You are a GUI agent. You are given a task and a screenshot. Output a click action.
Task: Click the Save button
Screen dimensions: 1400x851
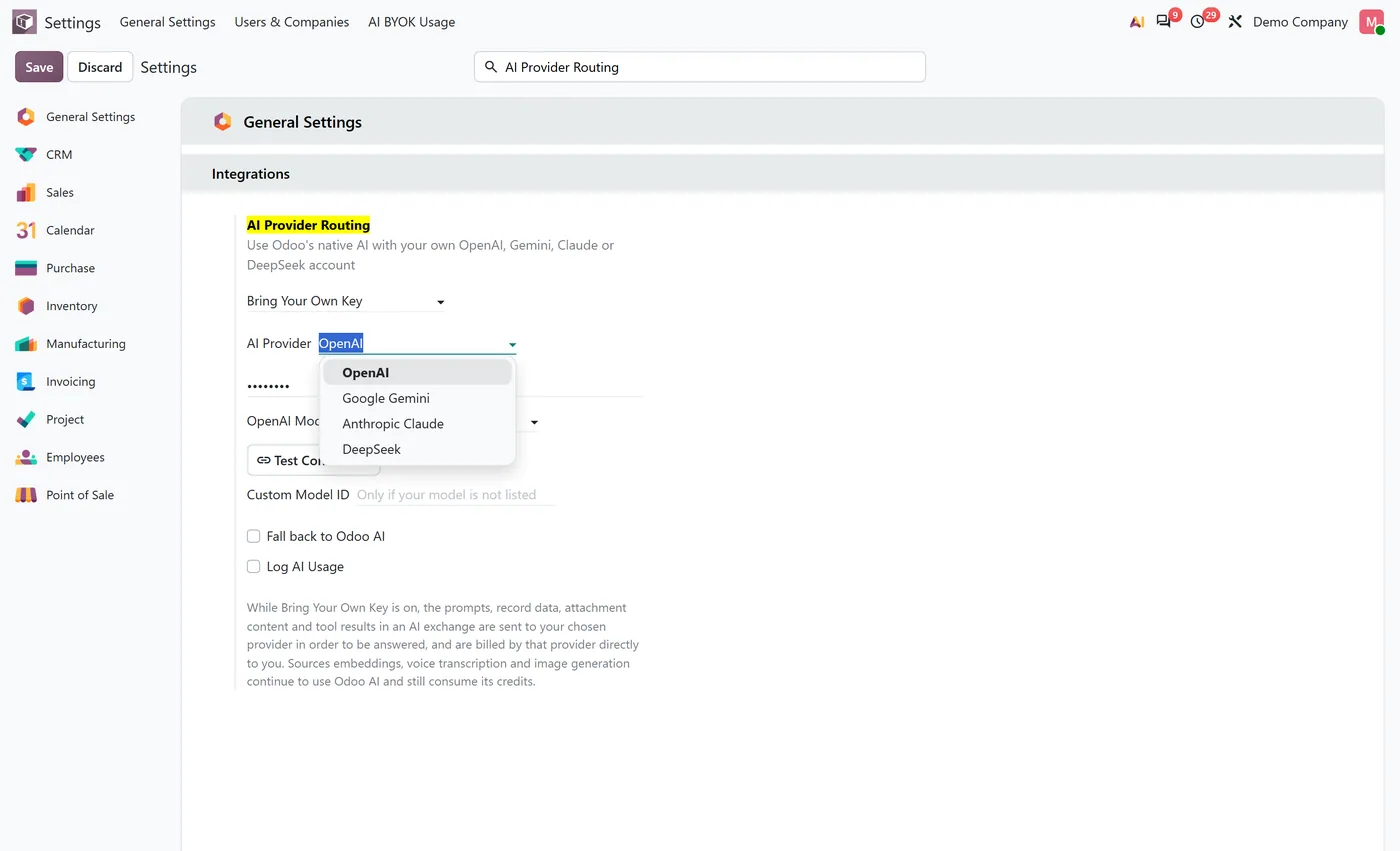pos(39,67)
